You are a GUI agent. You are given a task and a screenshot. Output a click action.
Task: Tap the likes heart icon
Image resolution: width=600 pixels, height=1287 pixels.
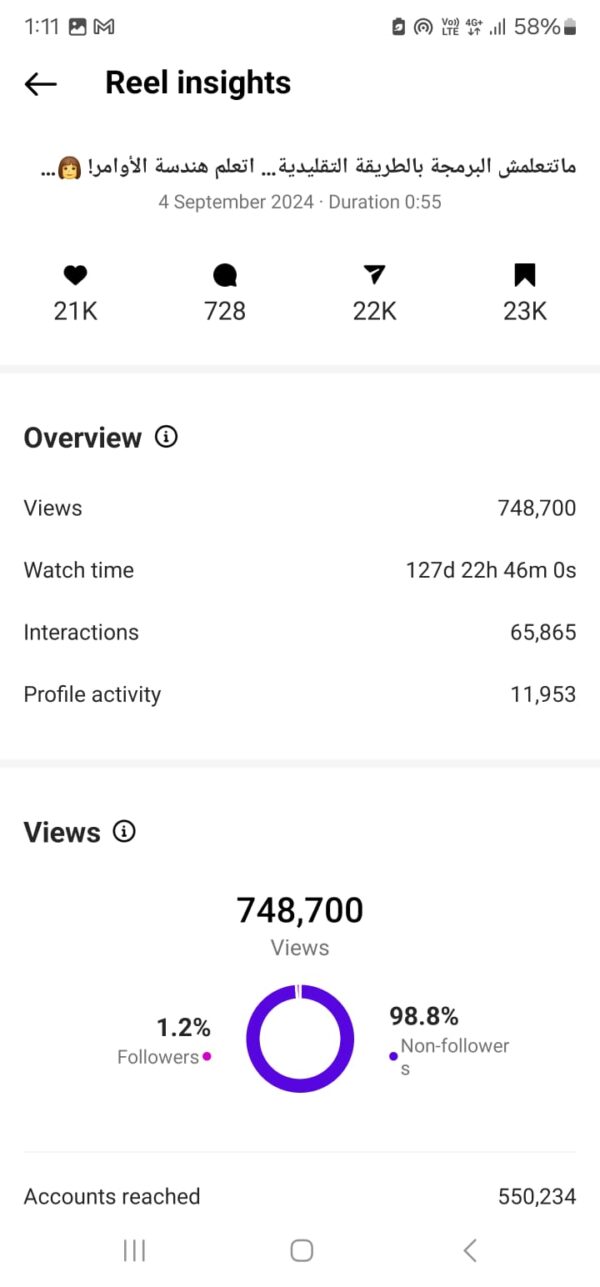(x=75, y=275)
